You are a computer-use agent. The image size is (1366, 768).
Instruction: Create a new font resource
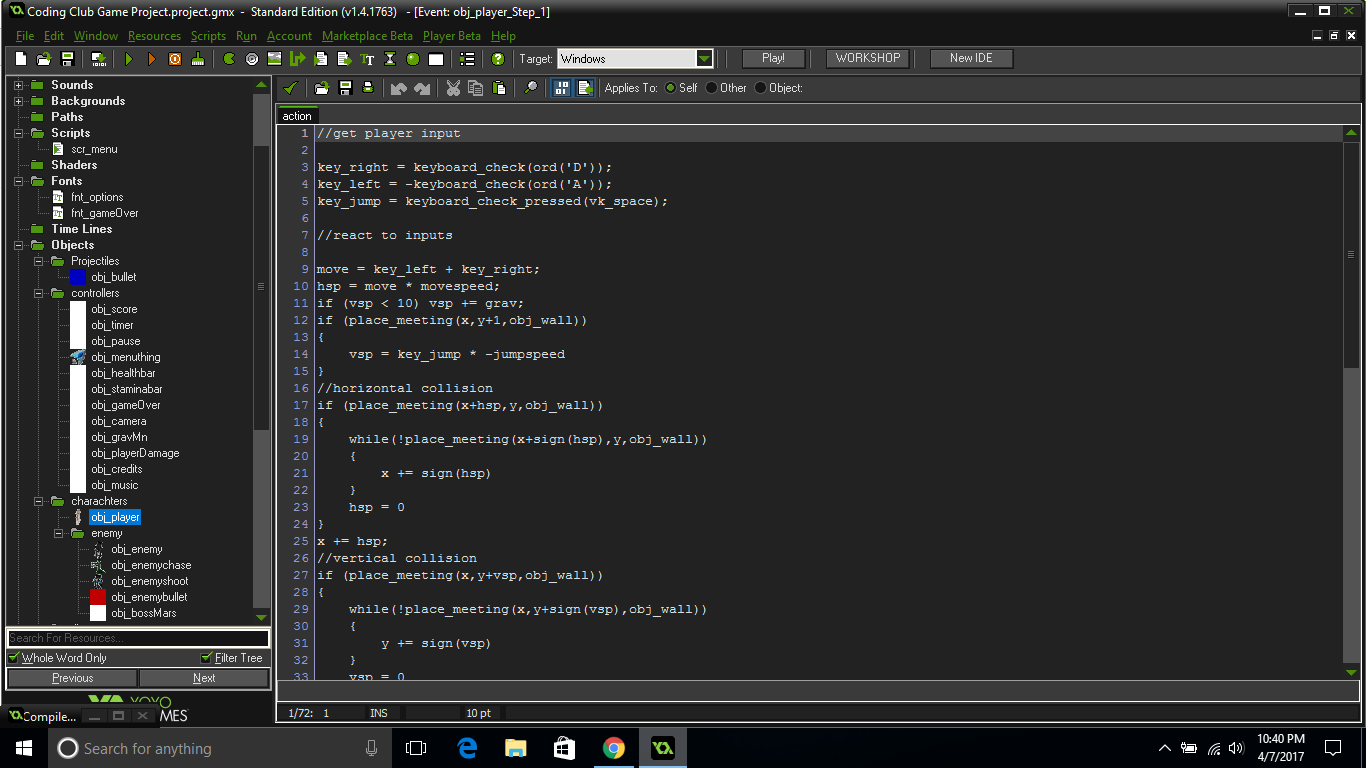click(x=368, y=58)
